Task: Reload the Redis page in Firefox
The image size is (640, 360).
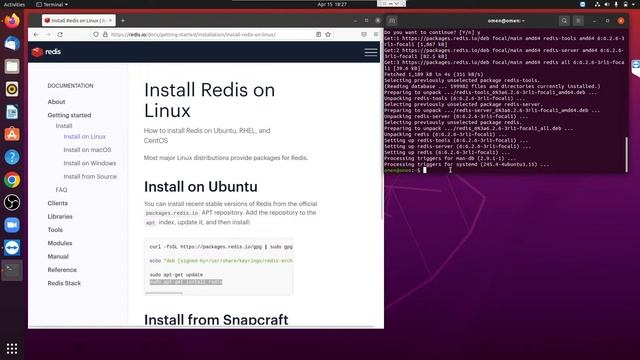Action: pos(60,35)
